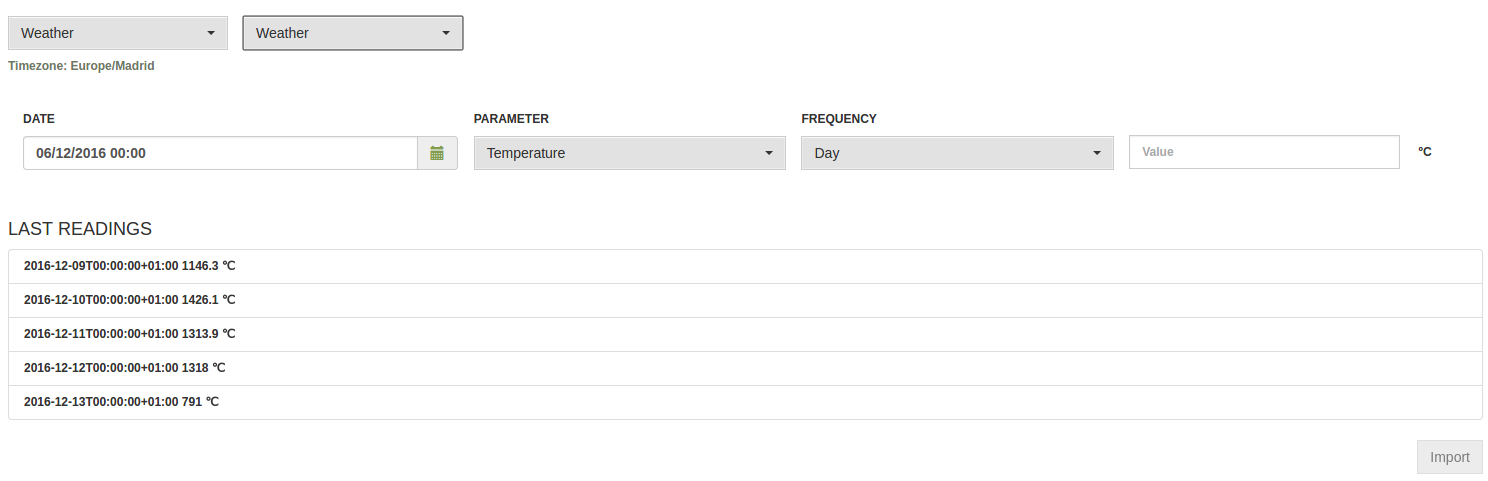Screen dimensions: 1488x481
Task: Select the 2016-12-11 reading of 1313.9 ℃
Action: [130, 334]
